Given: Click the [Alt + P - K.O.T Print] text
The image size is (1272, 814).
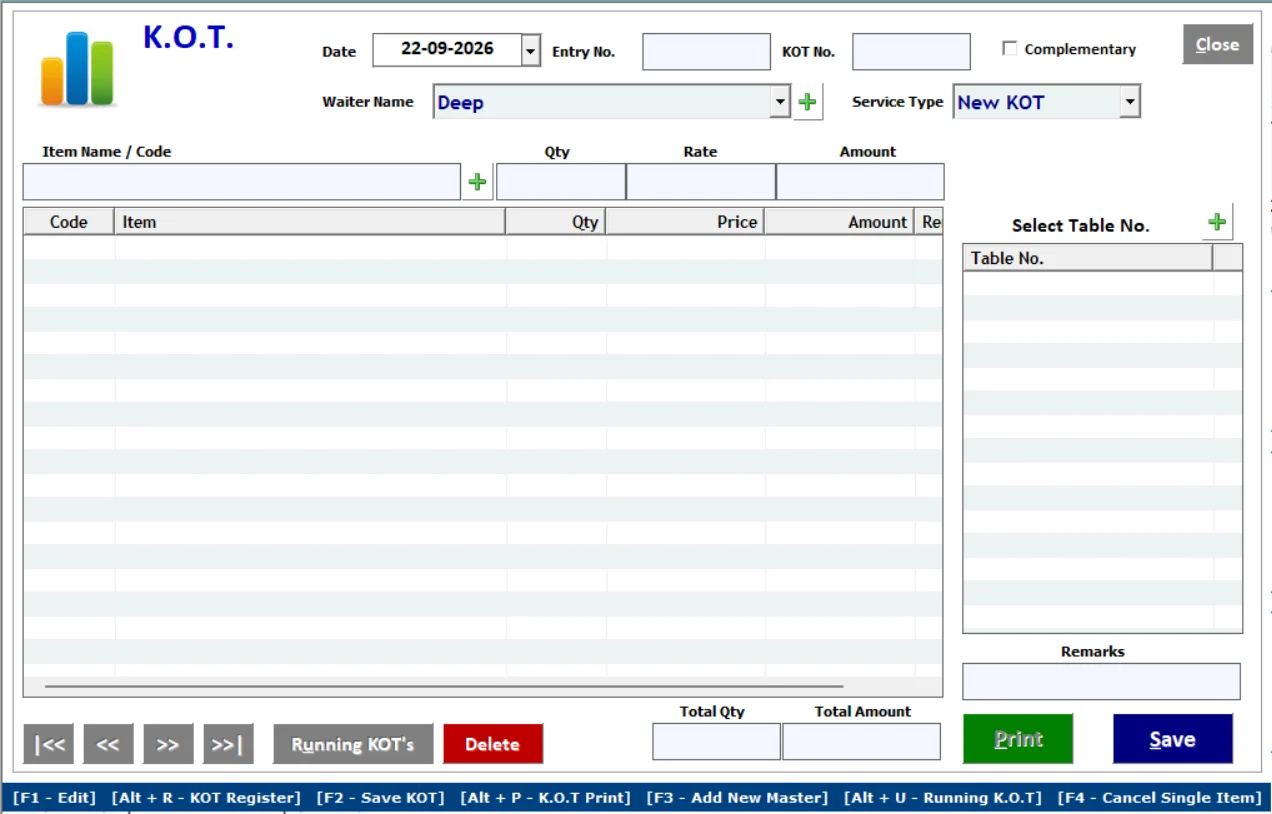Looking at the screenshot, I should 545,798.
